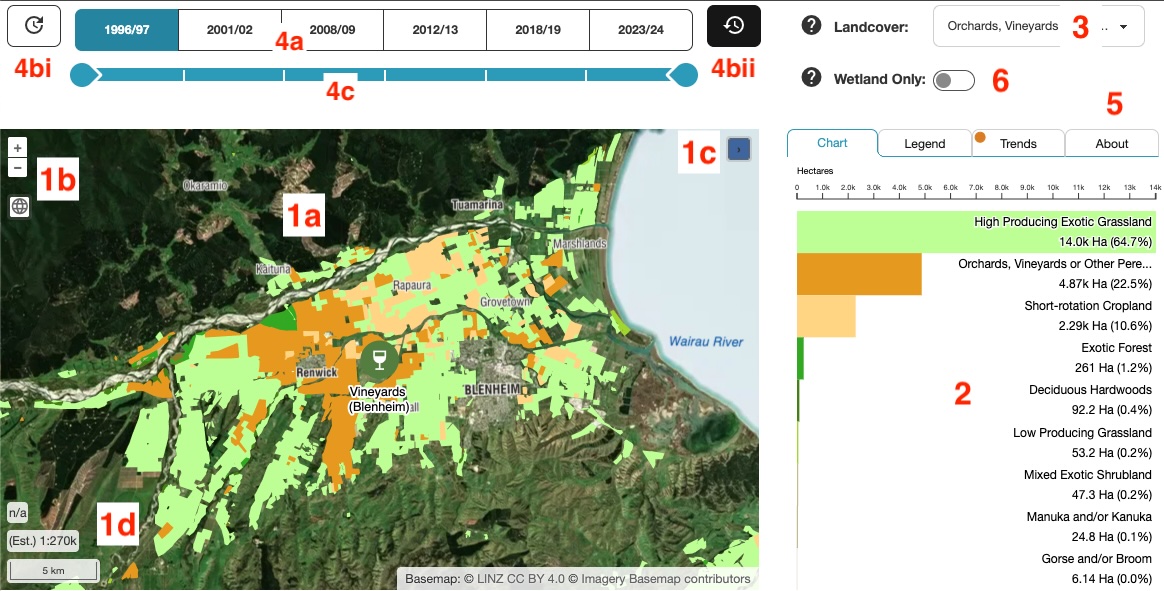Image resolution: width=1164 pixels, height=591 pixels.
Task: Choose the 2023/24 time period
Action: pos(640,30)
